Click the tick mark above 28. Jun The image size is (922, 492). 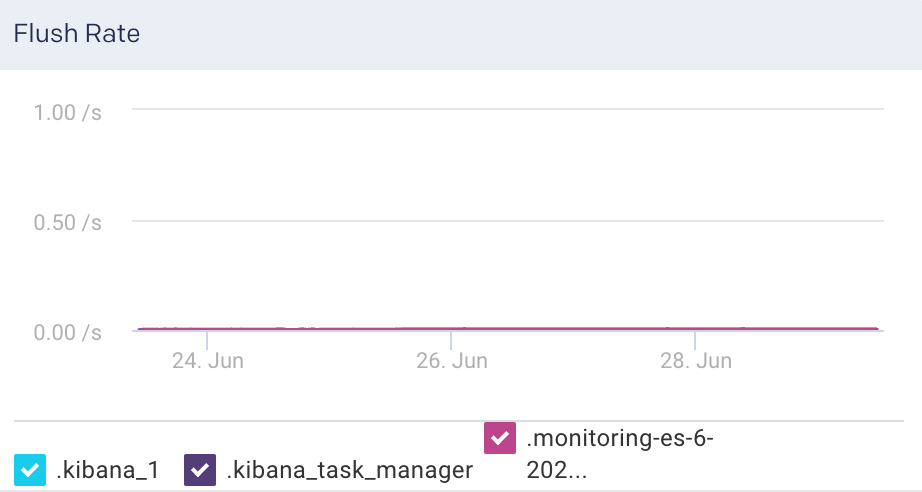[695, 340]
